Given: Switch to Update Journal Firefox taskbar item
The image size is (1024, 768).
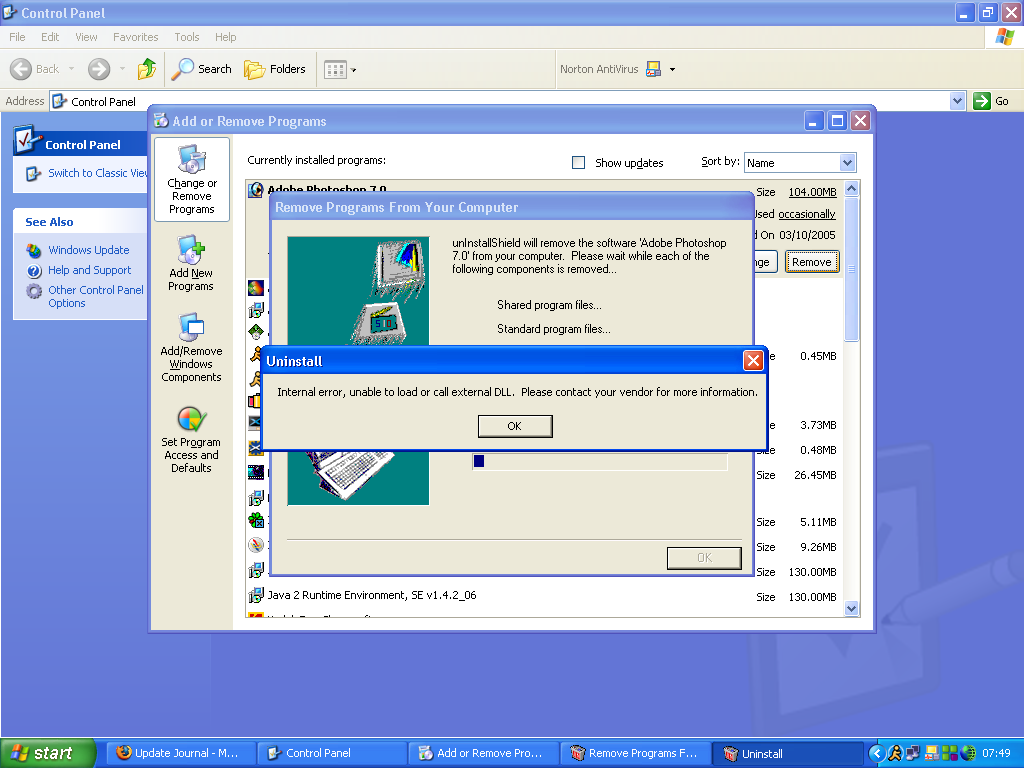Looking at the screenshot, I should pyautogui.click(x=180, y=753).
